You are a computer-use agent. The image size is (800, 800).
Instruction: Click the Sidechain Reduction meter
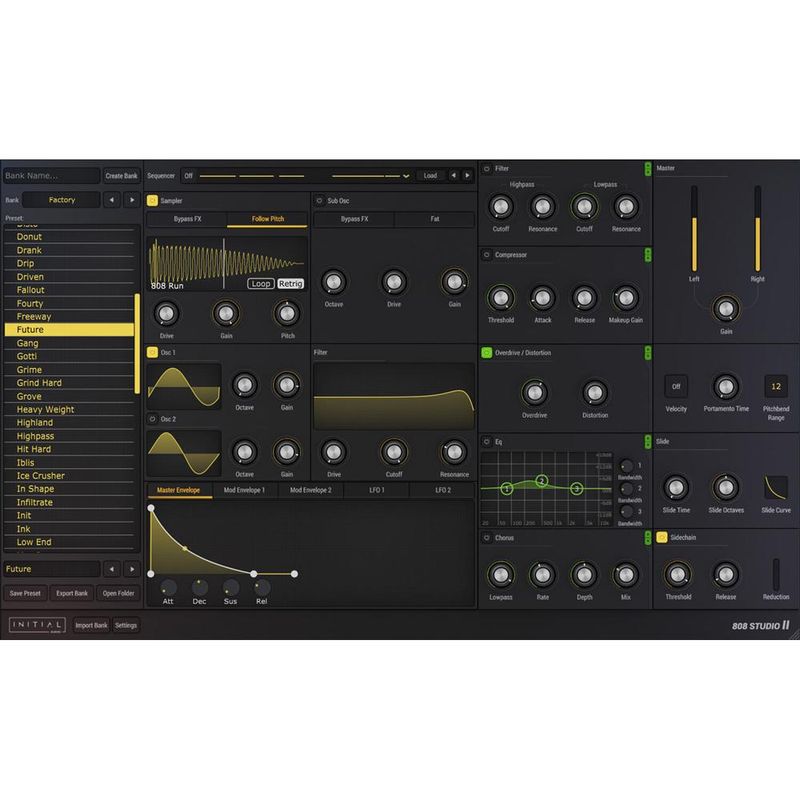tap(776, 574)
